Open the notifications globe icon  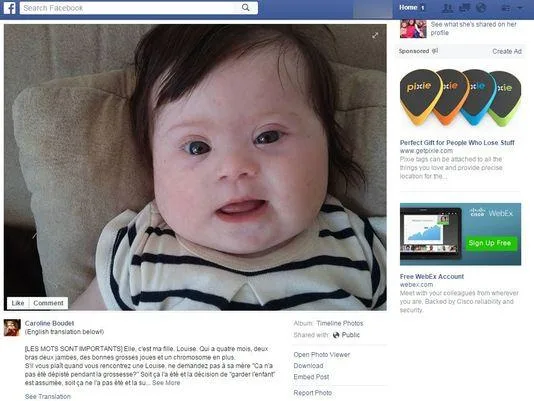click(481, 8)
